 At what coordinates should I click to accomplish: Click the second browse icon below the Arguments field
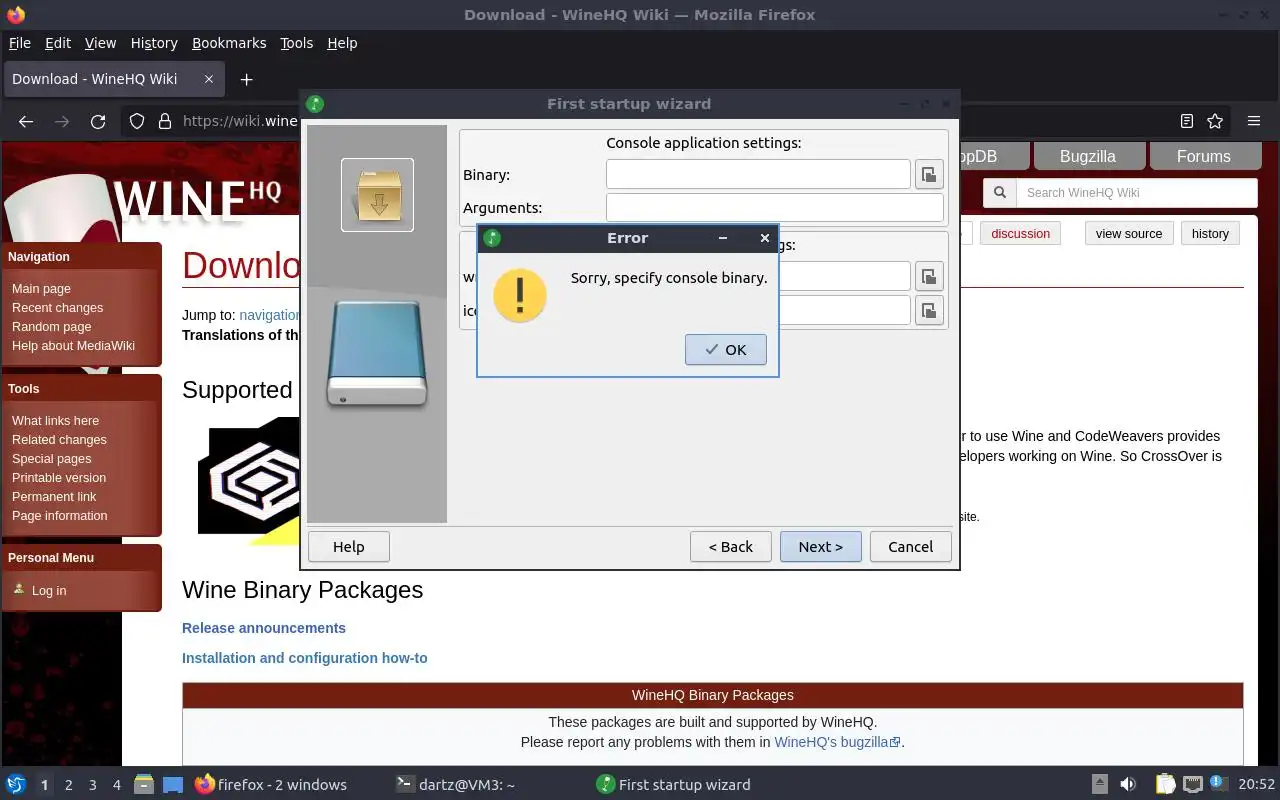[929, 277]
